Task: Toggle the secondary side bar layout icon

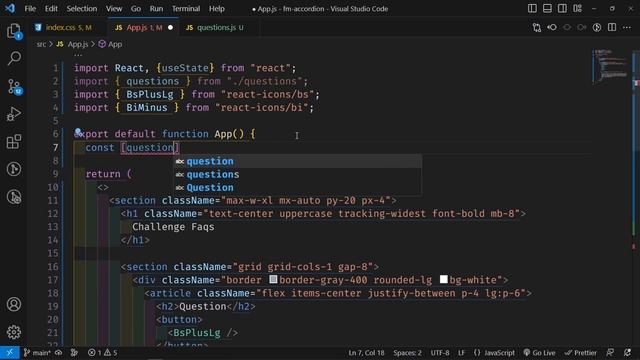Action: pos(562,8)
